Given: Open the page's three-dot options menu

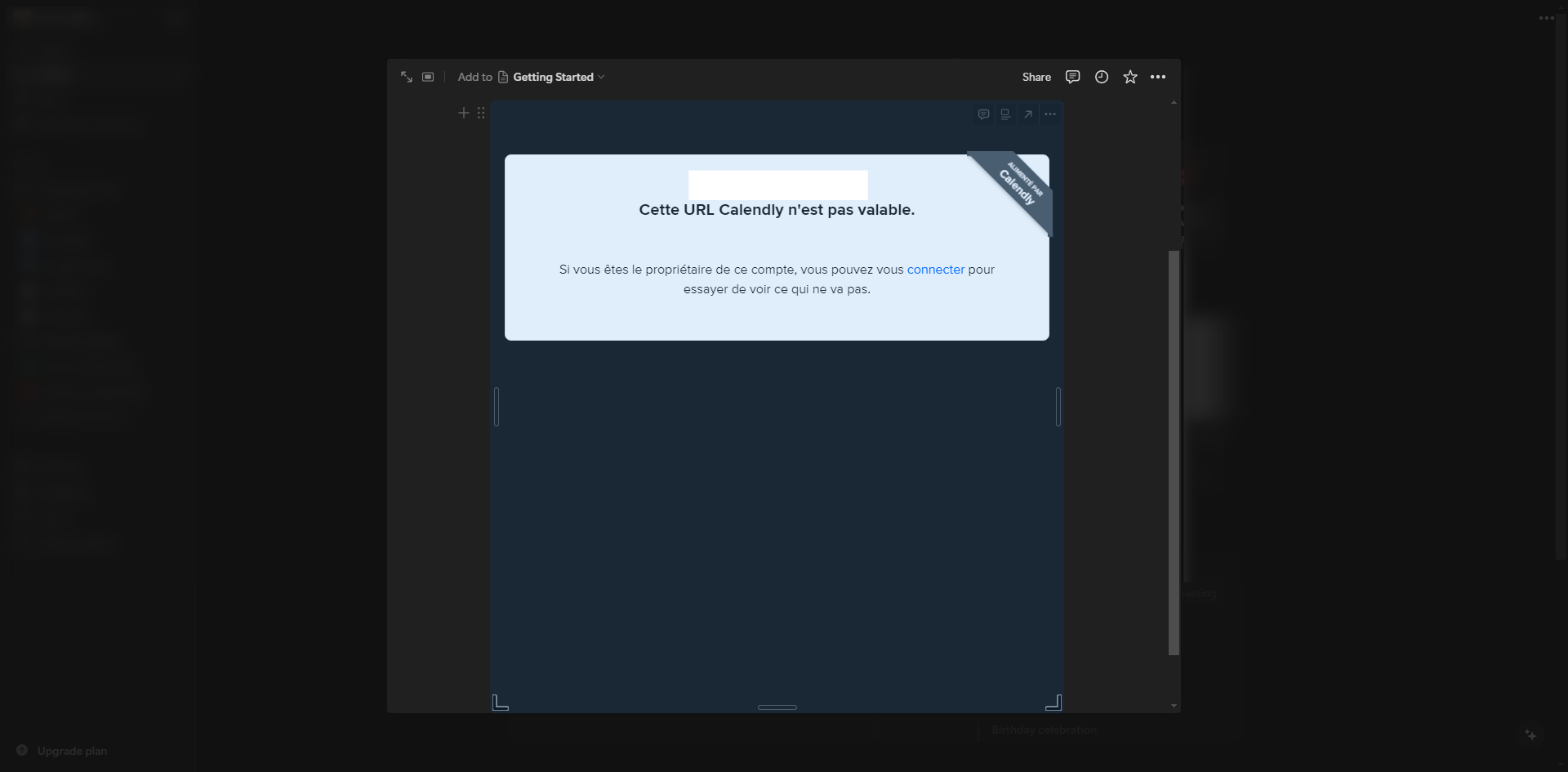Looking at the screenshot, I should 1158,77.
